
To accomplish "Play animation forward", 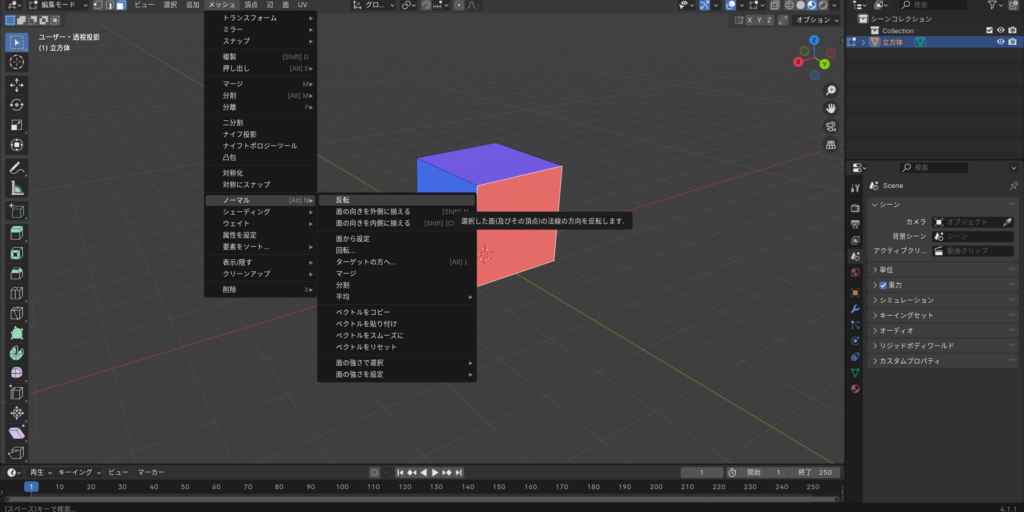I will [x=435, y=472].
